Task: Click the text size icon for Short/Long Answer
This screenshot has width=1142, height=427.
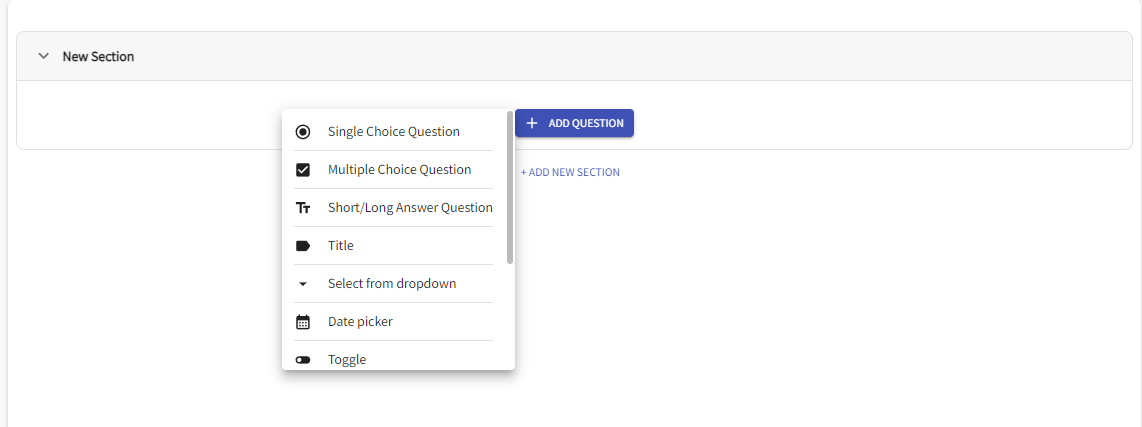Action: click(303, 208)
